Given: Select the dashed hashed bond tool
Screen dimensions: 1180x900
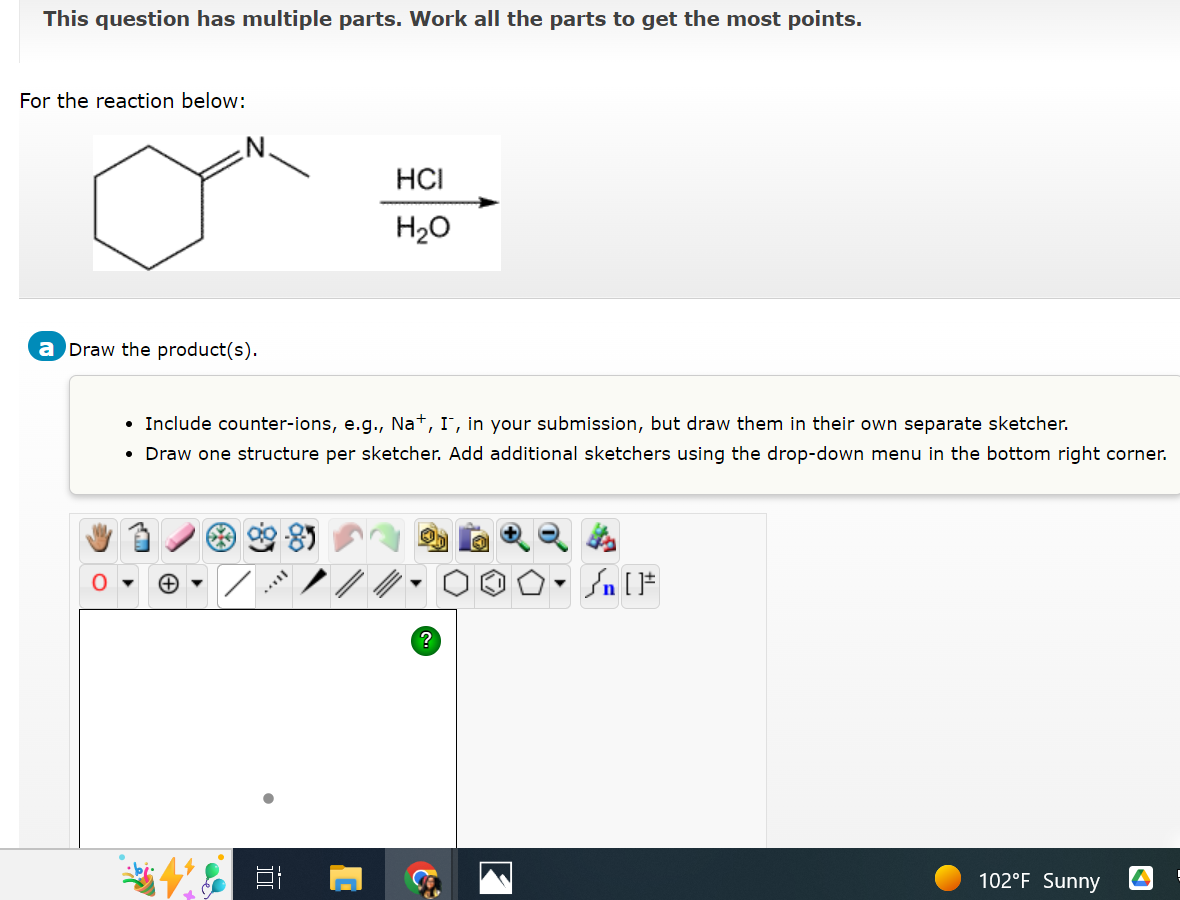Looking at the screenshot, I should [276, 584].
